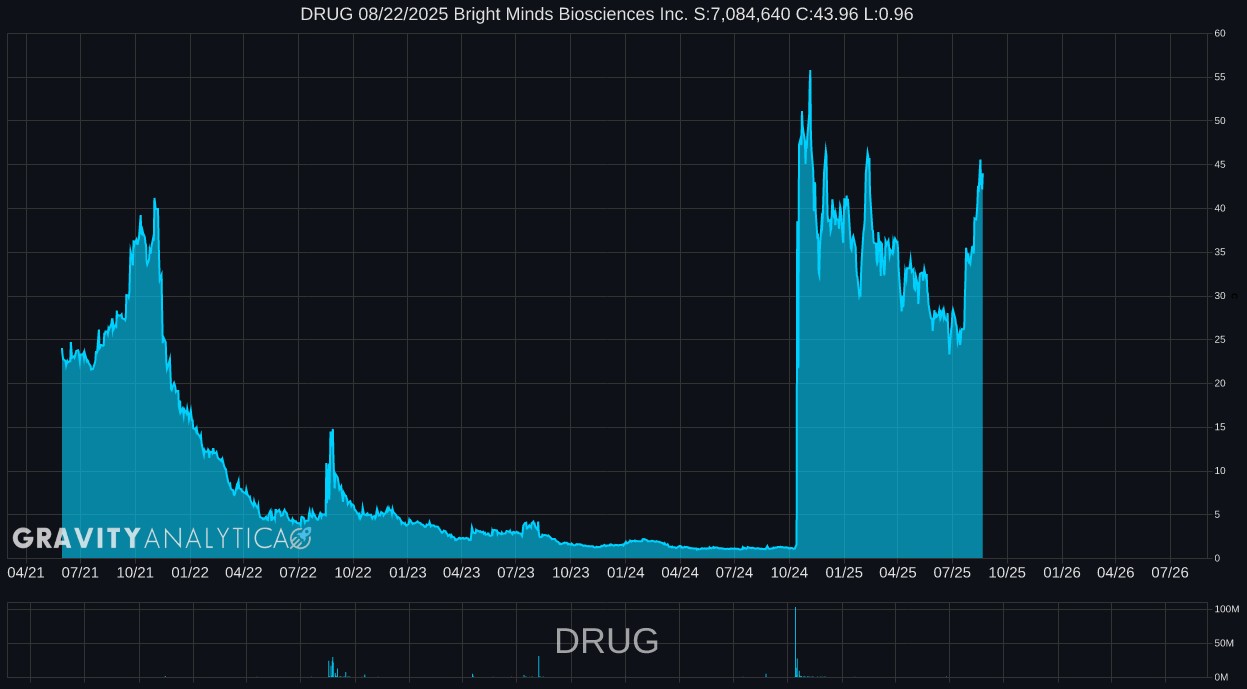Screen dimensions: 1247x689
Task: Click the 04/21 date label on the time axis
Action: pyautogui.click(x=26, y=573)
